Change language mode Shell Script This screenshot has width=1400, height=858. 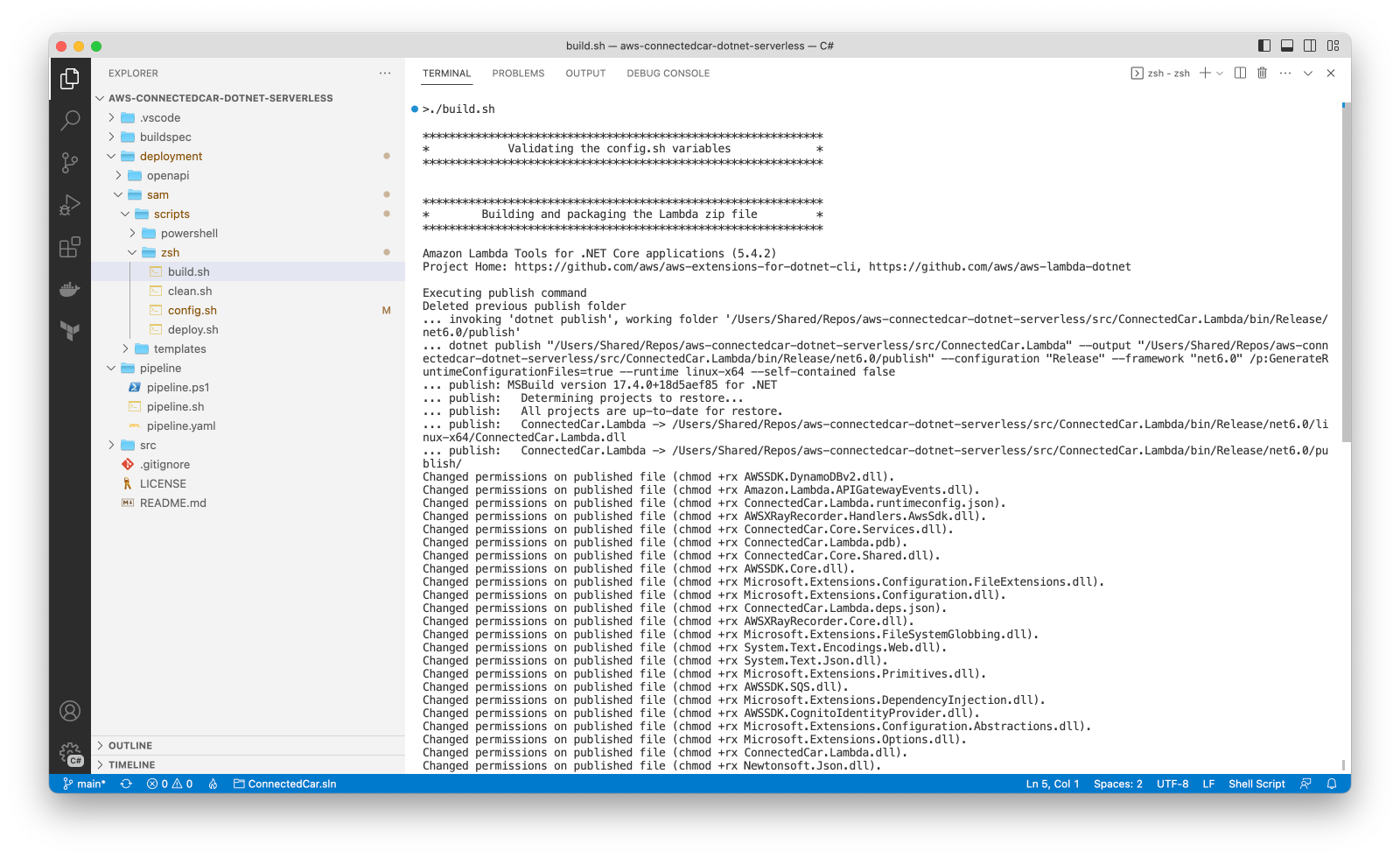(1256, 784)
